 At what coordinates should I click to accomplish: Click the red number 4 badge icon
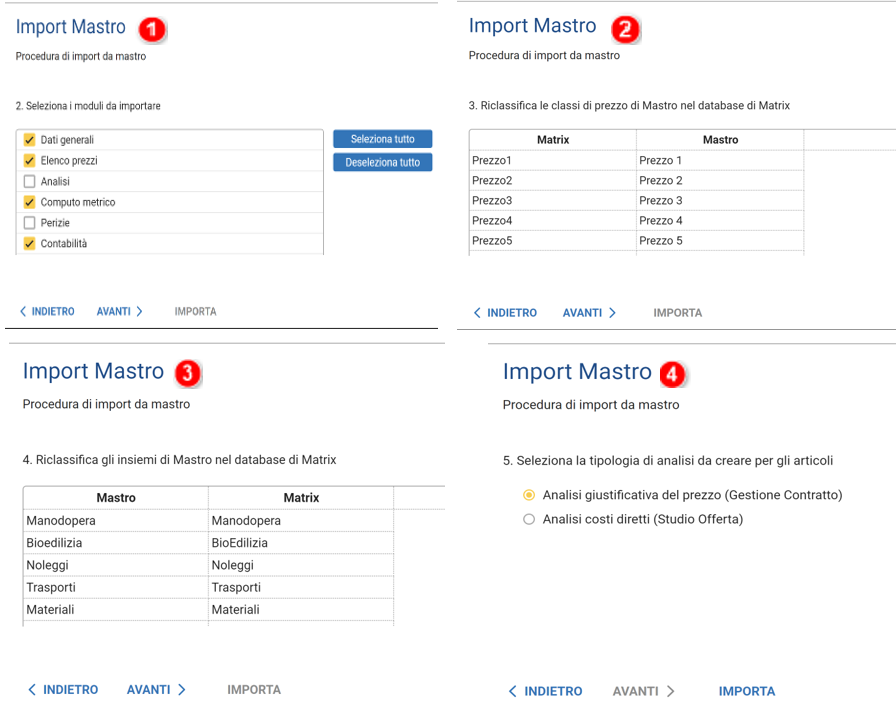(675, 375)
